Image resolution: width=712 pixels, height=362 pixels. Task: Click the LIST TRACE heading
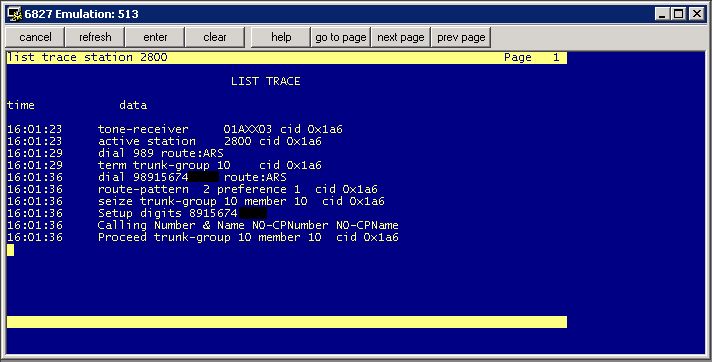pyautogui.click(x=266, y=81)
